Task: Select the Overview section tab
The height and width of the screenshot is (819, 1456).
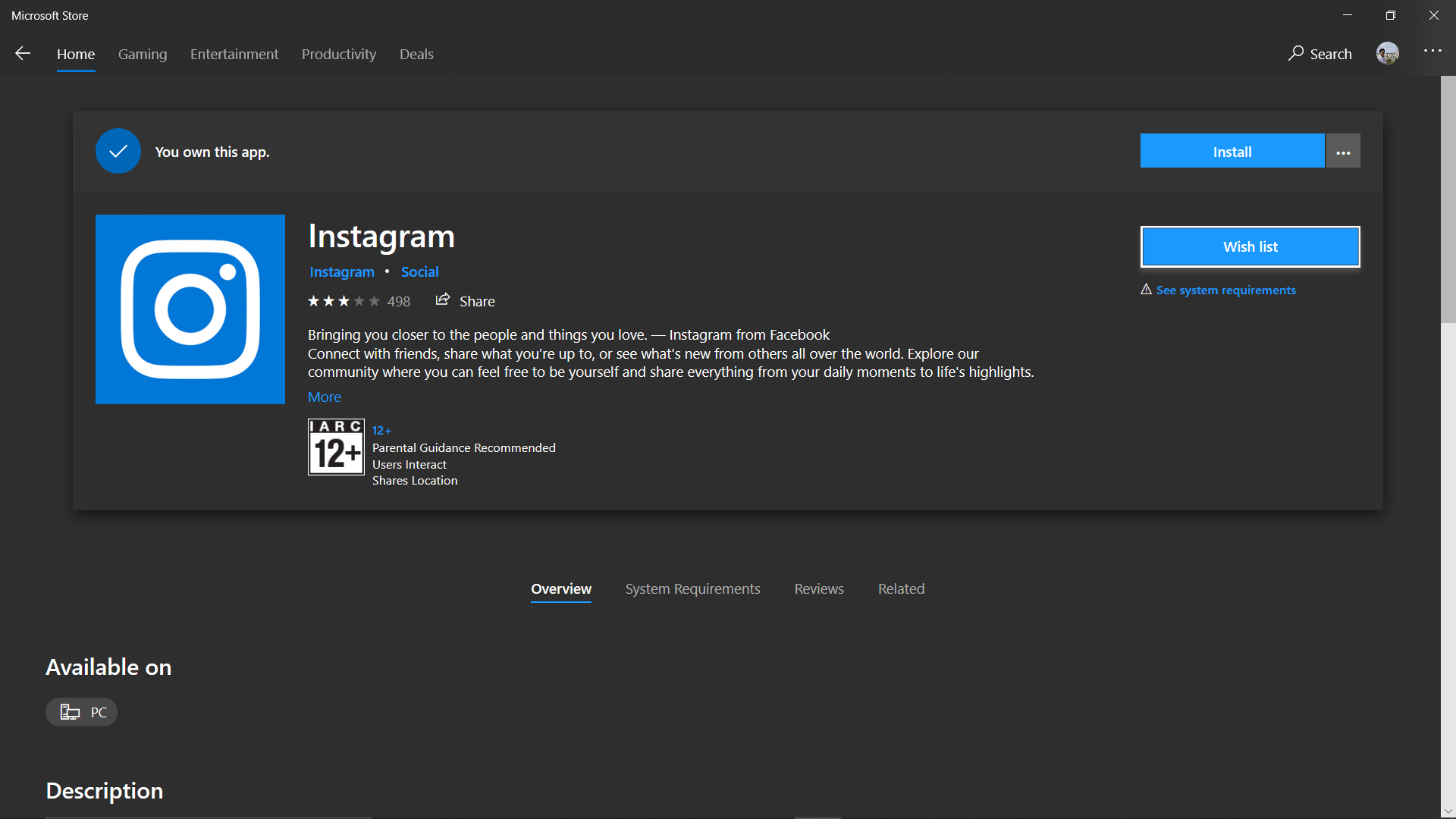Action: click(x=561, y=589)
